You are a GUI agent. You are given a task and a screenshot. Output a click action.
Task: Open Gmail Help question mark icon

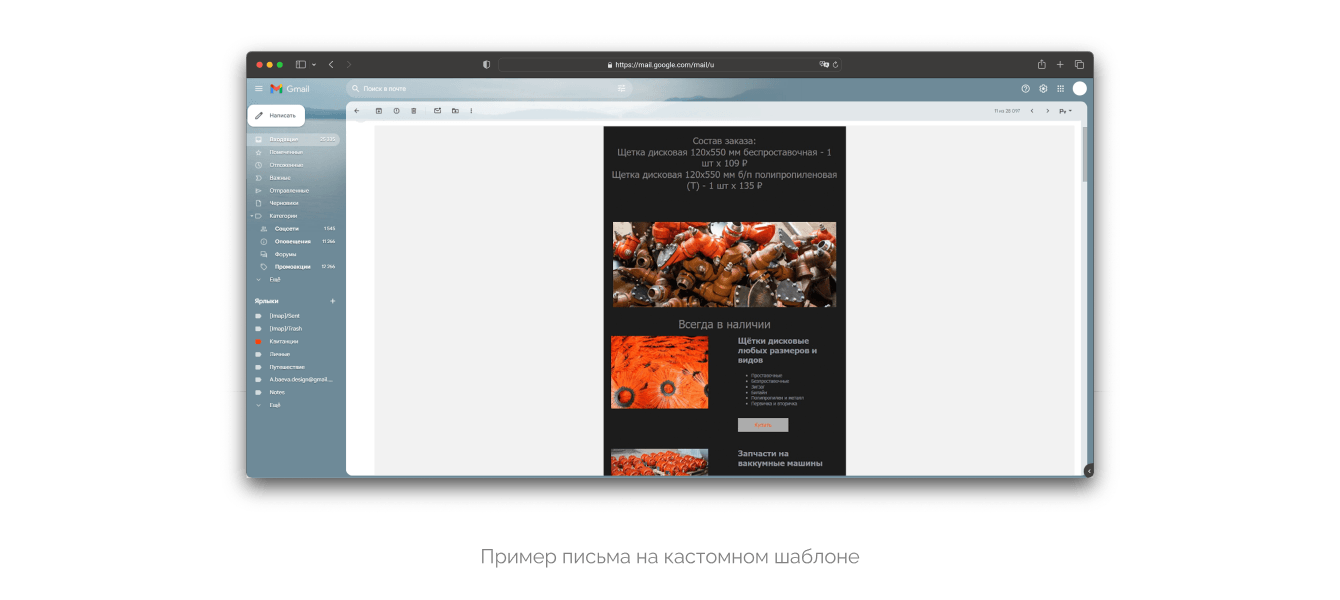coord(1025,89)
